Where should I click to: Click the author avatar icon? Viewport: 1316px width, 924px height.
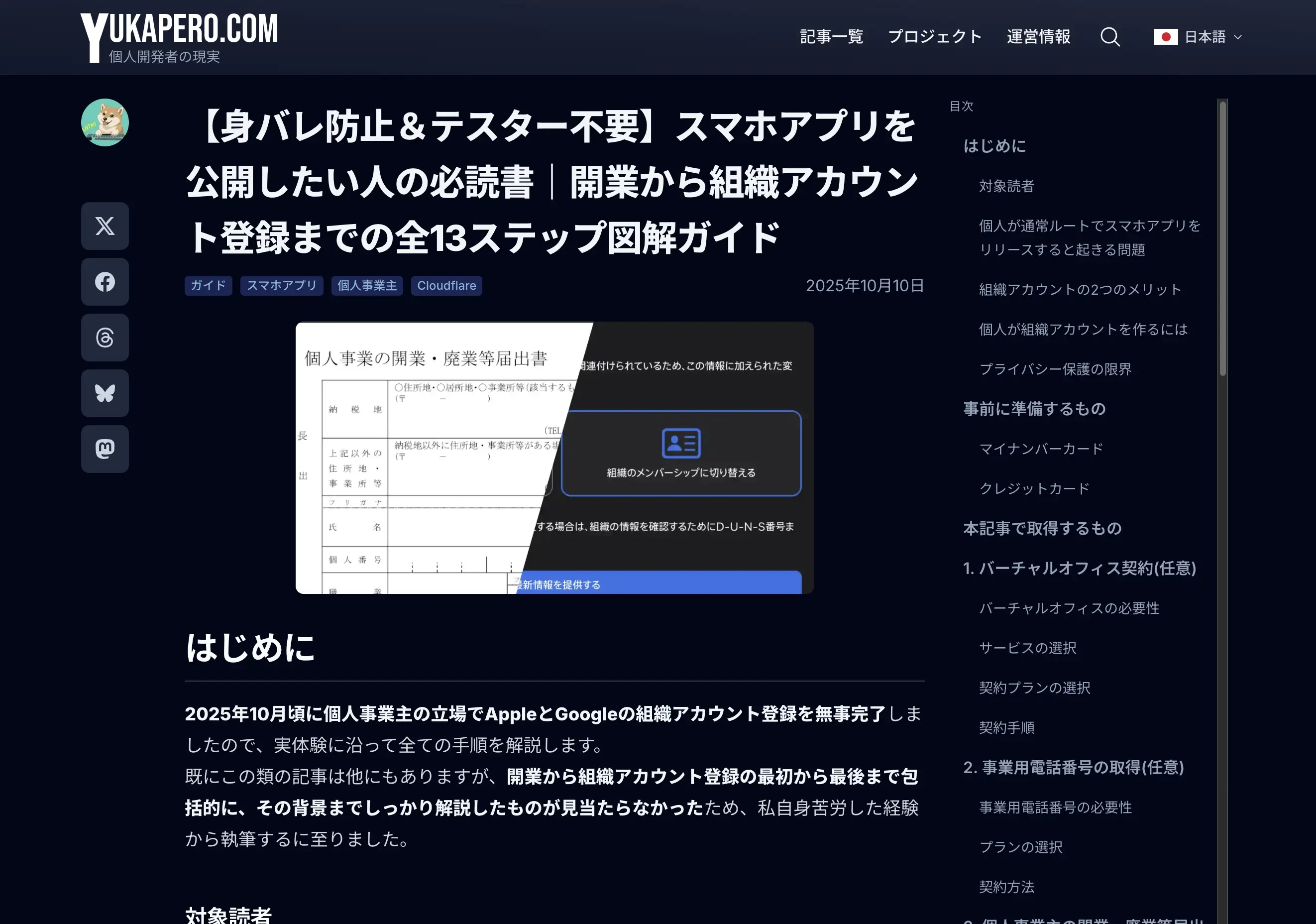105,122
